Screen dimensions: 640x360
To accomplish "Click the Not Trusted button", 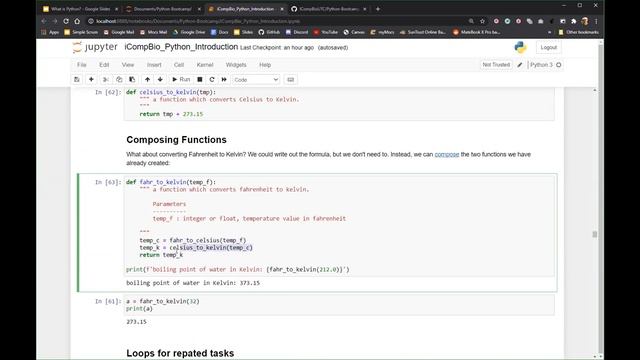I will [x=496, y=65].
